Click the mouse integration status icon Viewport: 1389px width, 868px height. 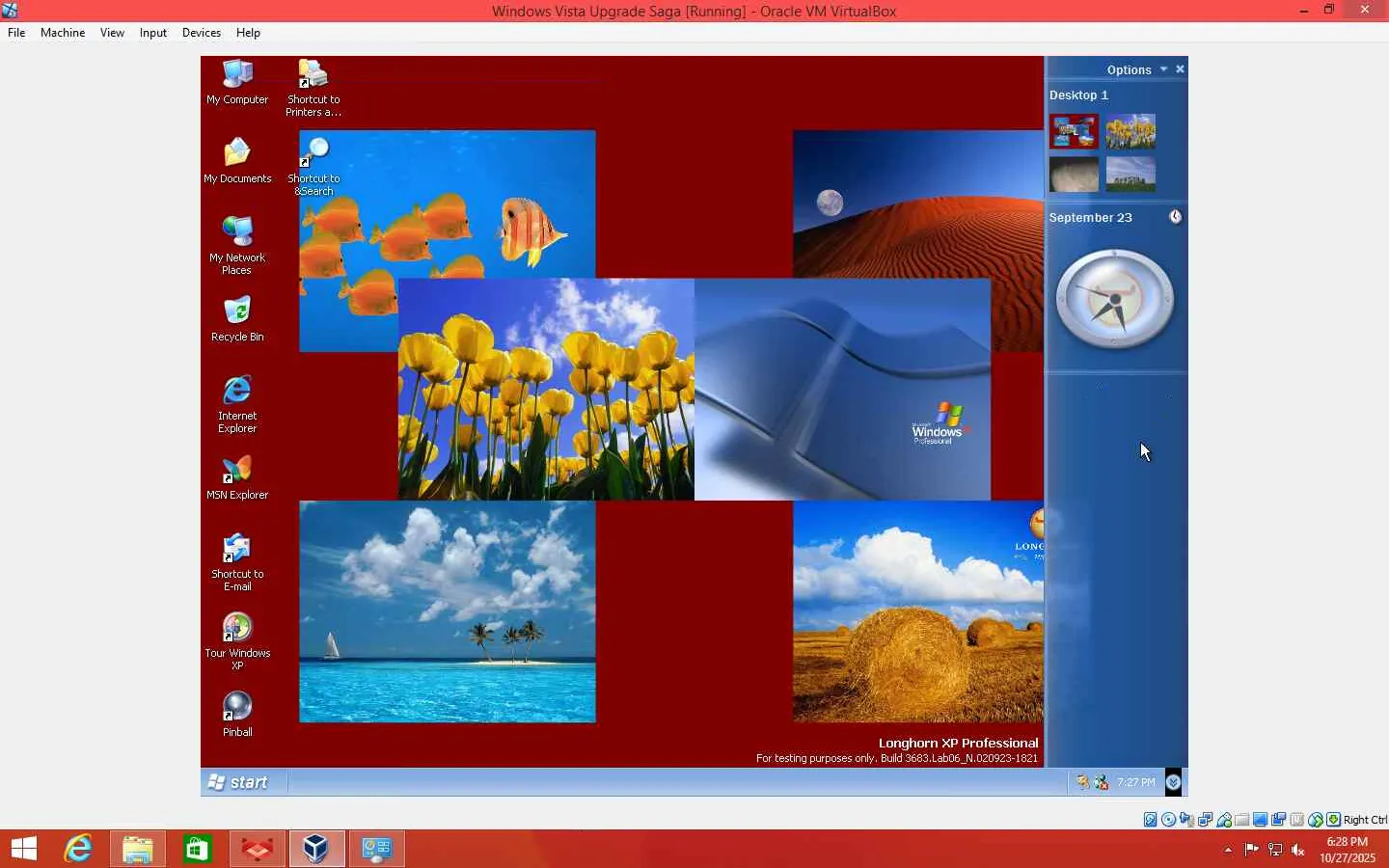click(x=1316, y=820)
